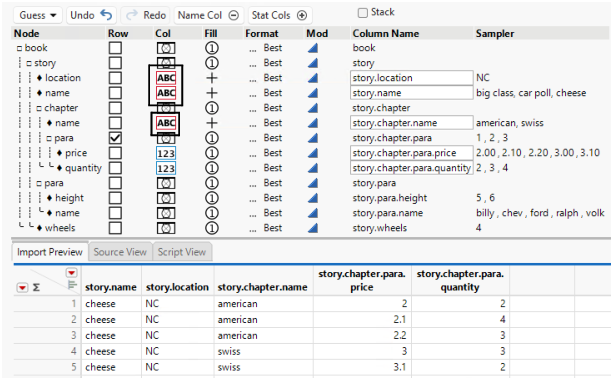The height and width of the screenshot is (380, 613).
Task: Click the excluded column icon for wheels
Action: 166,228
